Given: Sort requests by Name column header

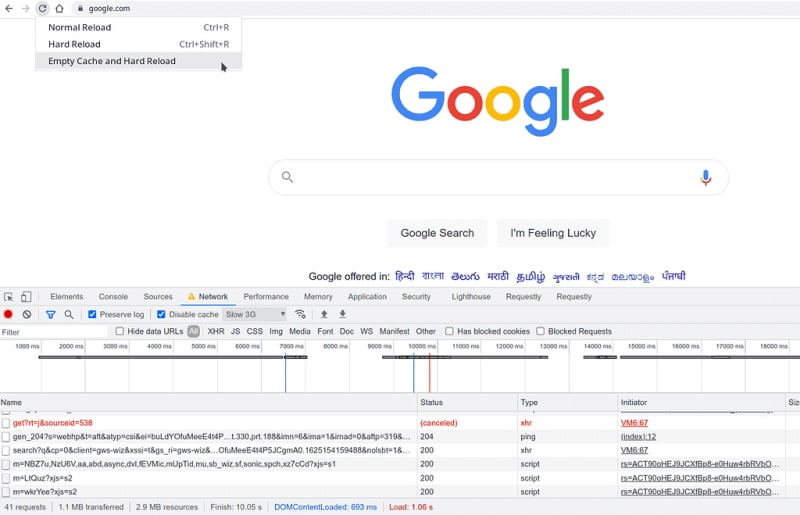Looking at the screenshot, I should (x=208, y=402).
